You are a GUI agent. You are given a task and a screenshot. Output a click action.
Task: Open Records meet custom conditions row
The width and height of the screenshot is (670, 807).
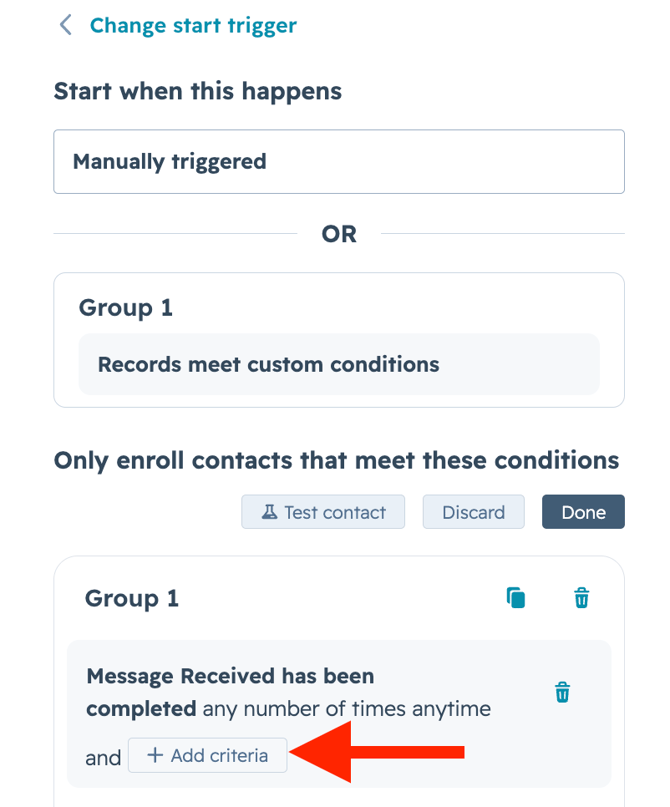[x=338, y=364]
